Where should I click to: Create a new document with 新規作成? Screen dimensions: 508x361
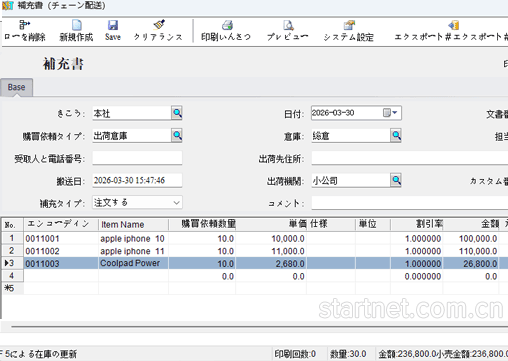[76, 25]
